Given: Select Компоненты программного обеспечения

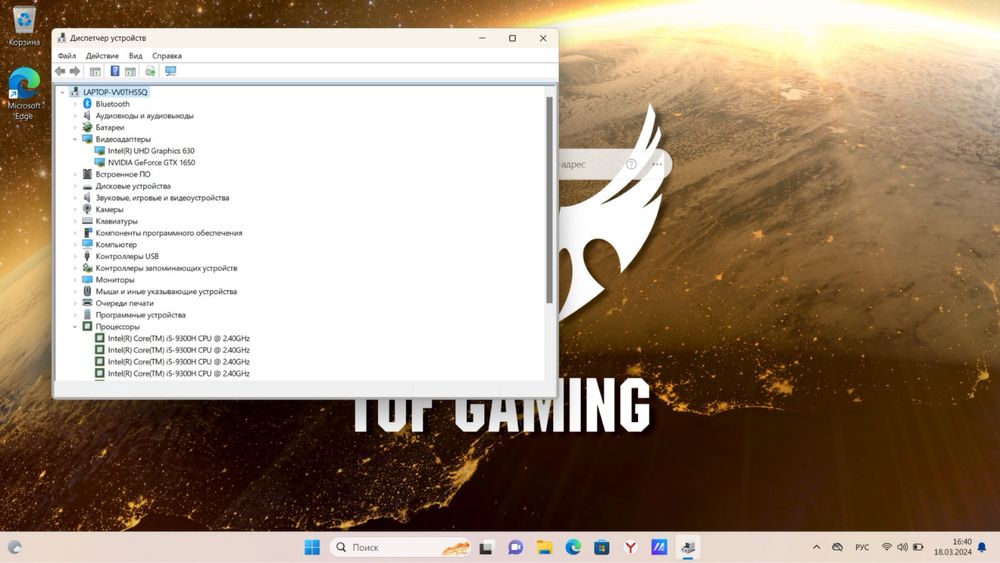Looking at the screenshot, I should click(x=169, y=233).
